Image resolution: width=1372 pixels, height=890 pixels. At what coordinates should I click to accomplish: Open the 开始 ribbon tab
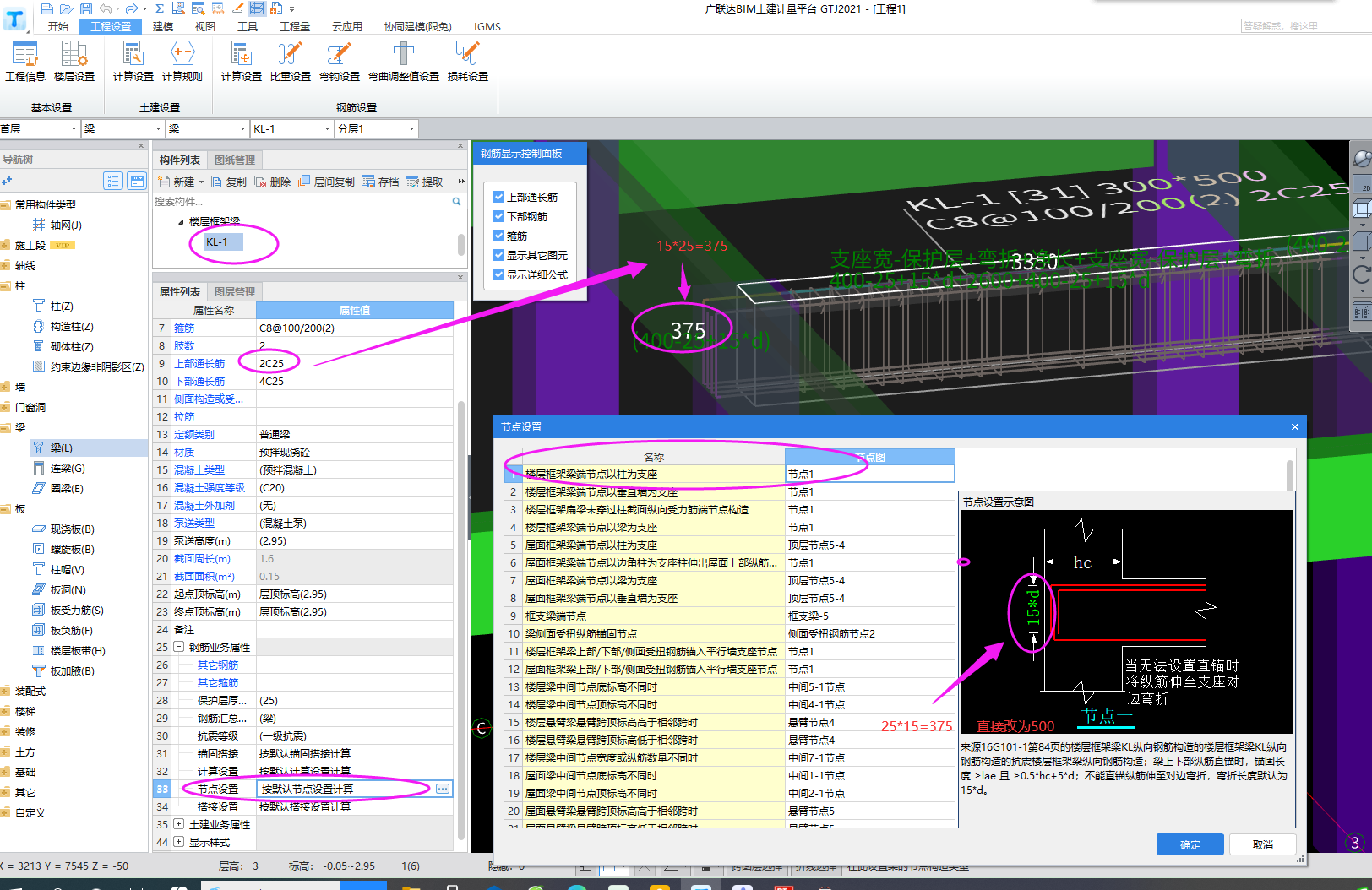pyautogui.click(x=58, y=26)
